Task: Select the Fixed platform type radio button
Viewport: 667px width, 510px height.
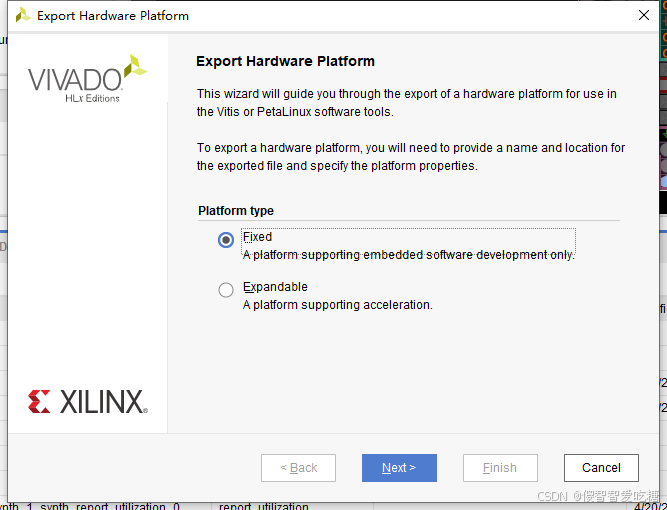Action: coord(225,240)
